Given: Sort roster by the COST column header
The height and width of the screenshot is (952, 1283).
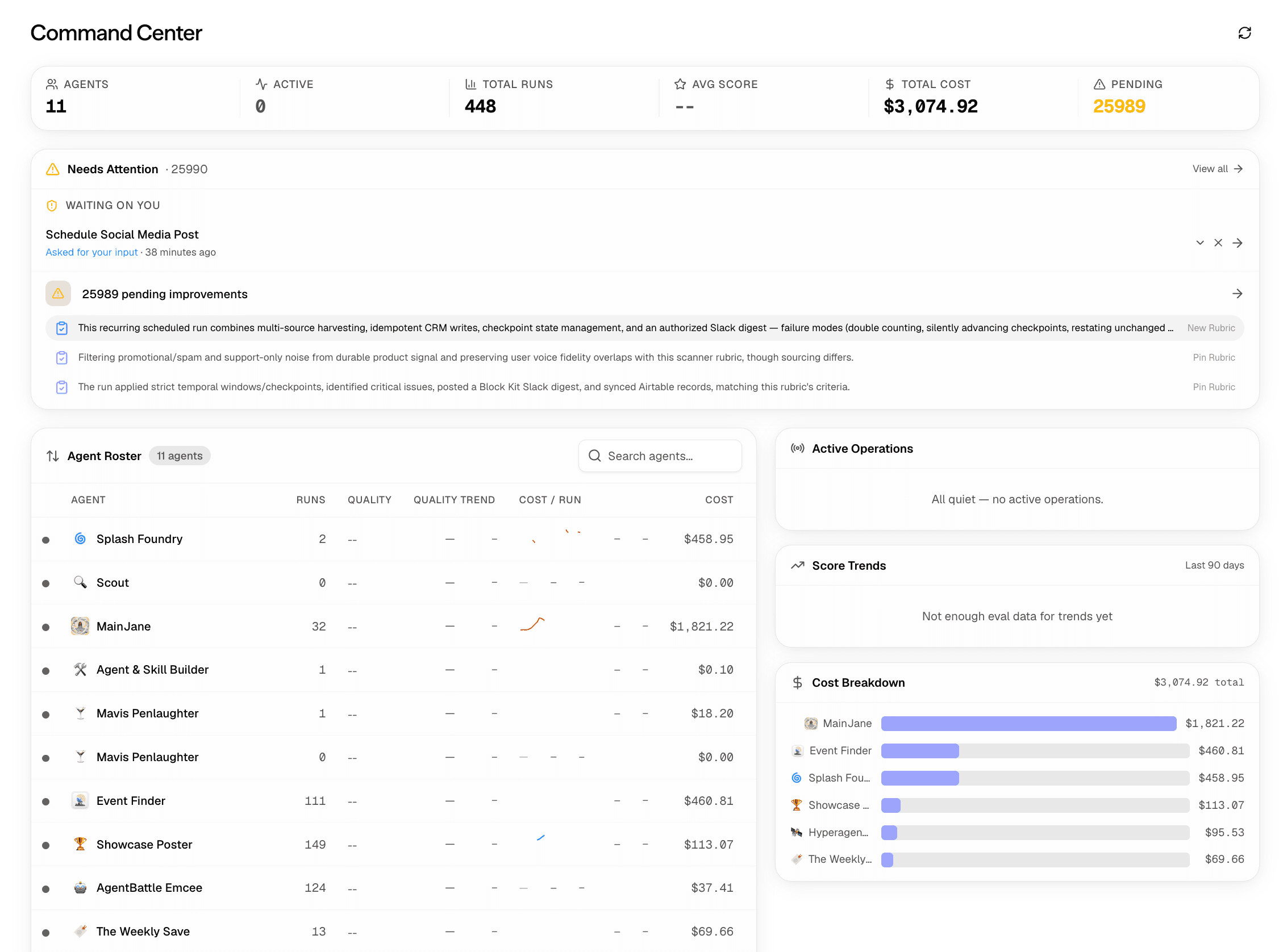Looking at the screenshot, I should (x=719, y=500).
